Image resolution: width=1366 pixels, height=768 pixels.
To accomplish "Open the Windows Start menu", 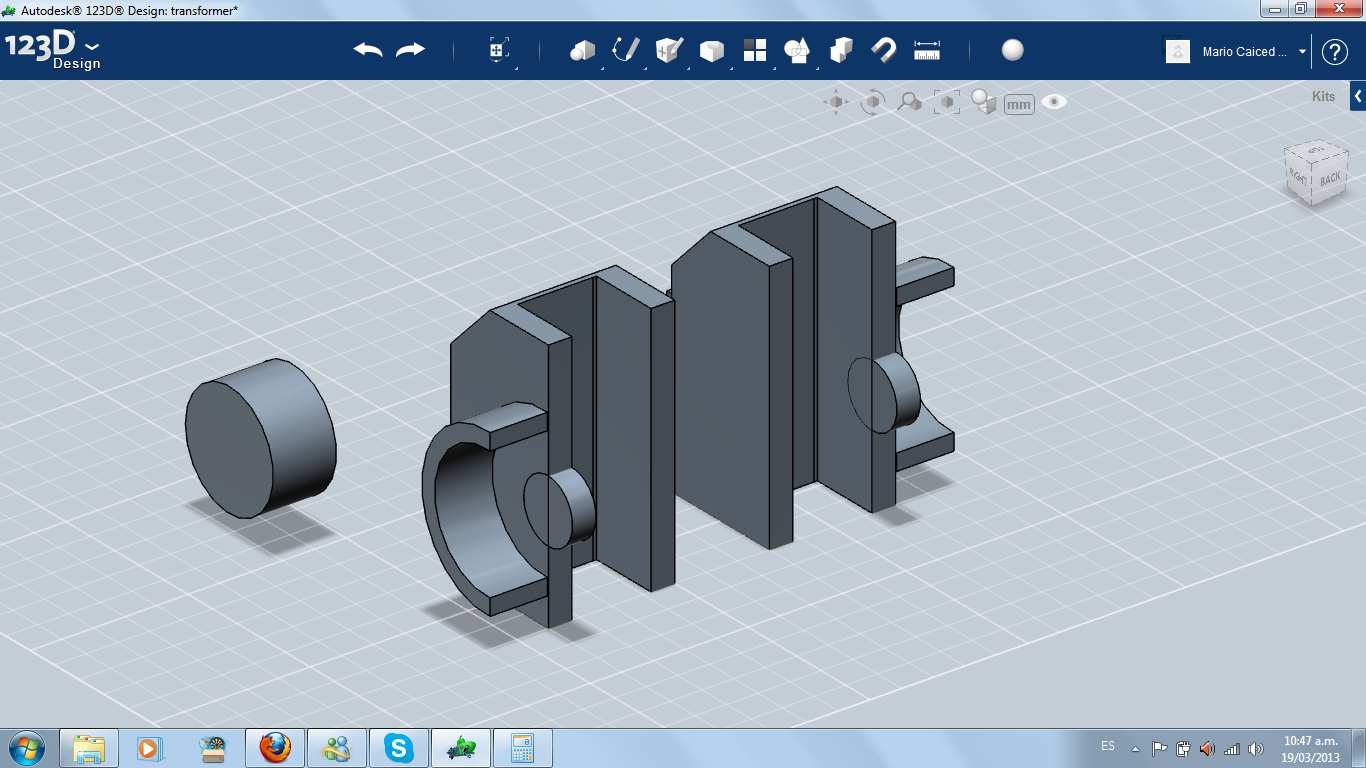I will (x=26, y=747).
